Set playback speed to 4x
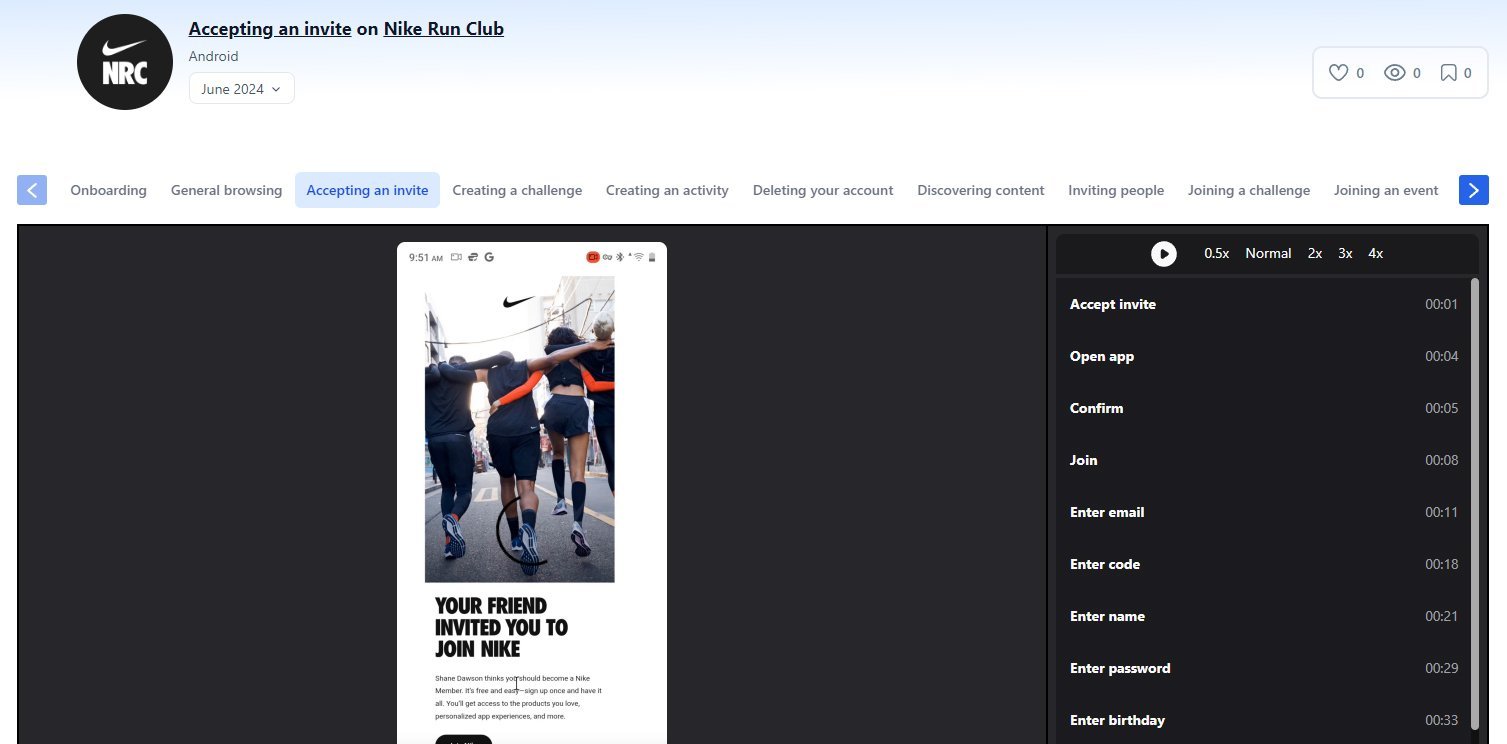 click(1376, 254)
